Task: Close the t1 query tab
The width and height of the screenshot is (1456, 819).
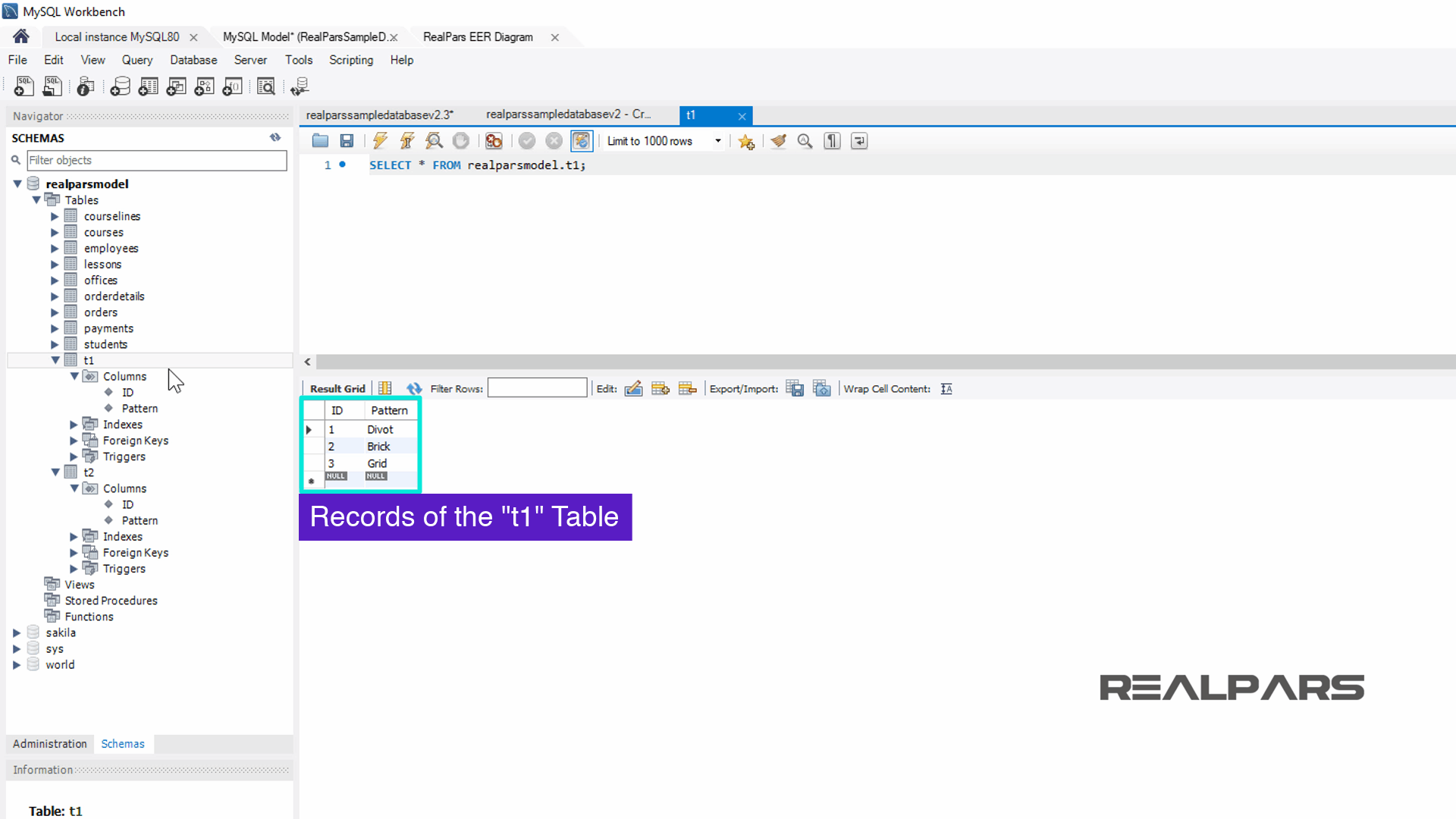Action: point(742,115)
